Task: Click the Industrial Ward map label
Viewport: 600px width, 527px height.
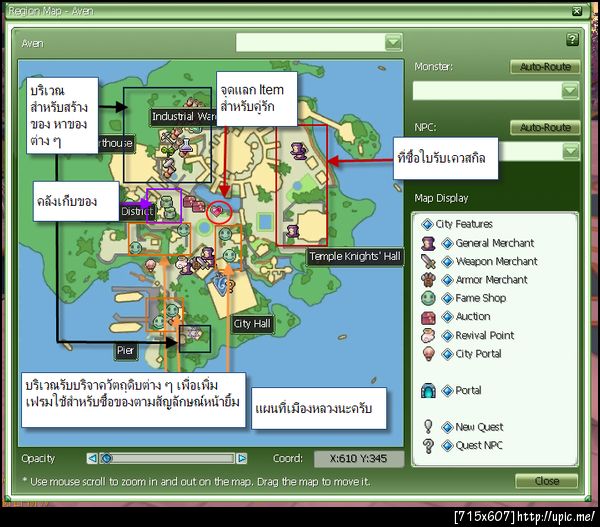Action: (x=184, y=116)
